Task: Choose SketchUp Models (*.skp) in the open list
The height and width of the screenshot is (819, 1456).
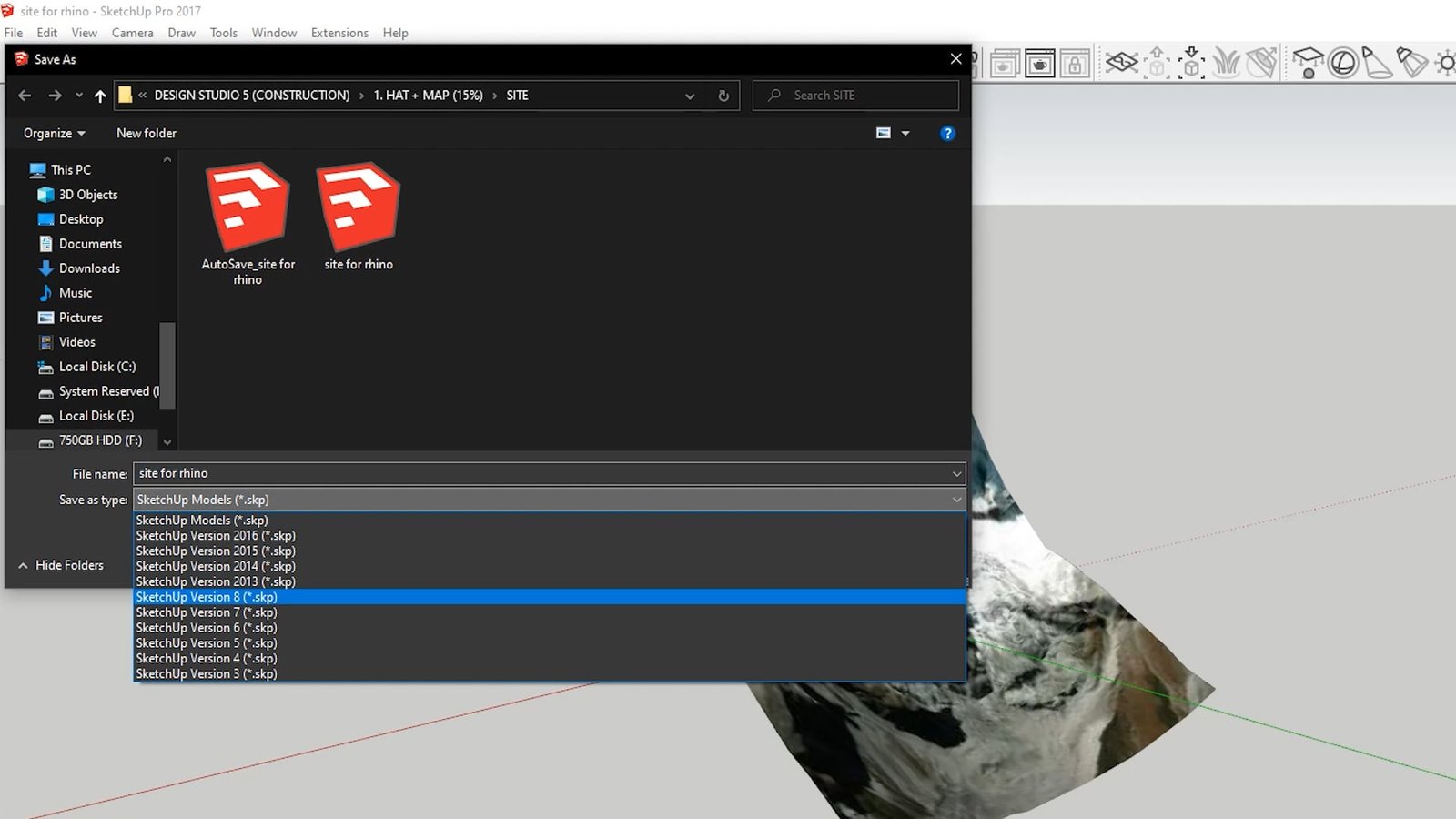Action: point(550,521)
